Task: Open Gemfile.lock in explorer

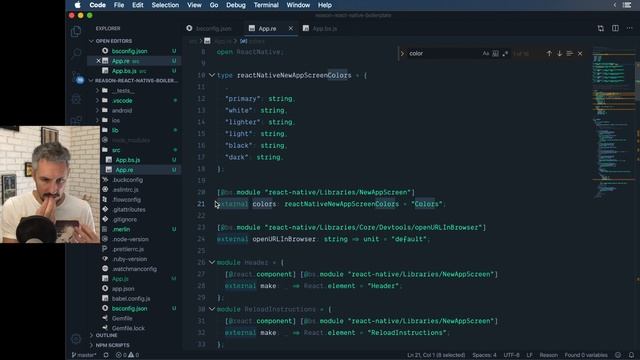Action: pyautogui.click(x=128, y=328)
